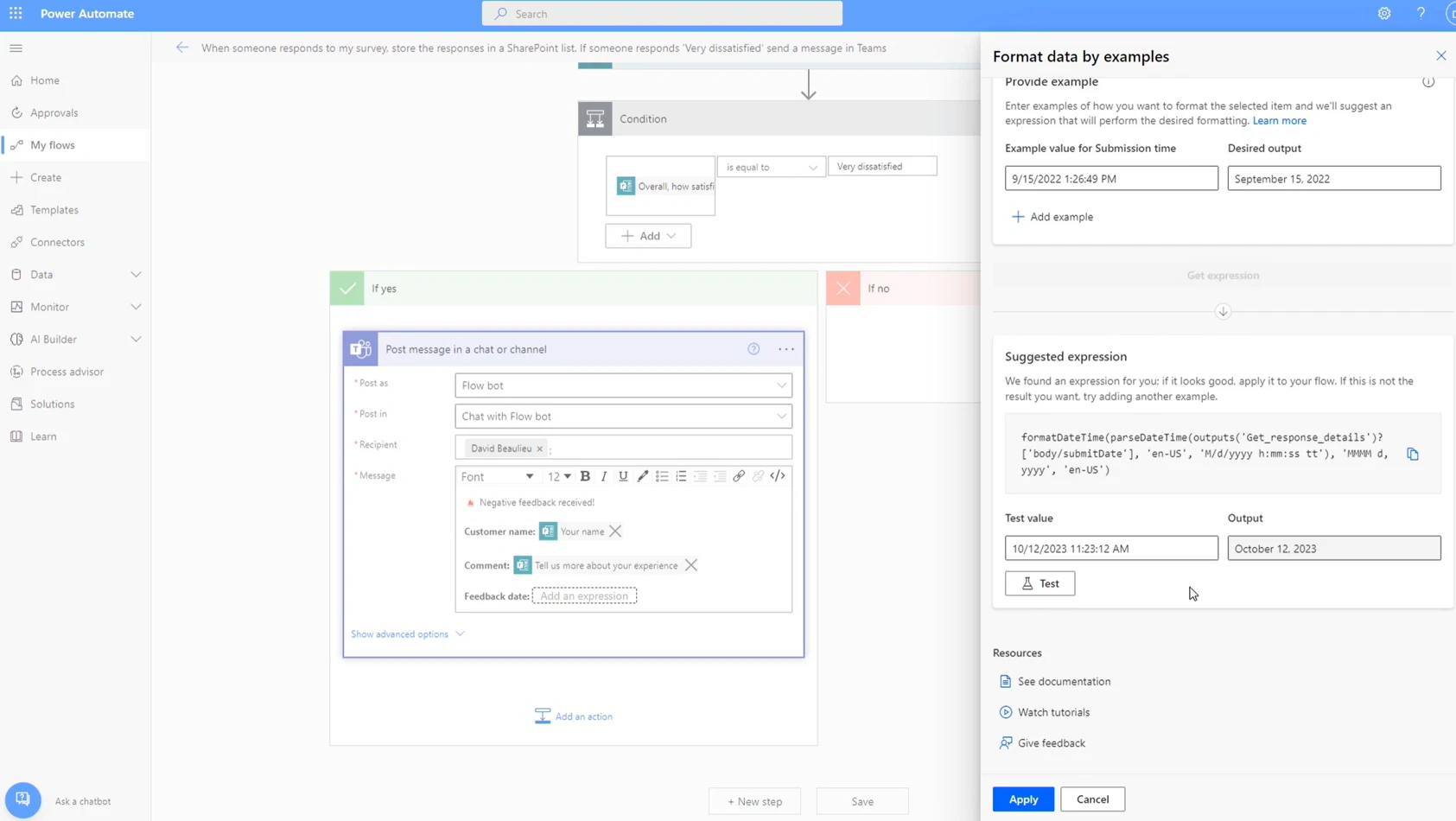Apply bold formatting to the message

coord(585,476)
